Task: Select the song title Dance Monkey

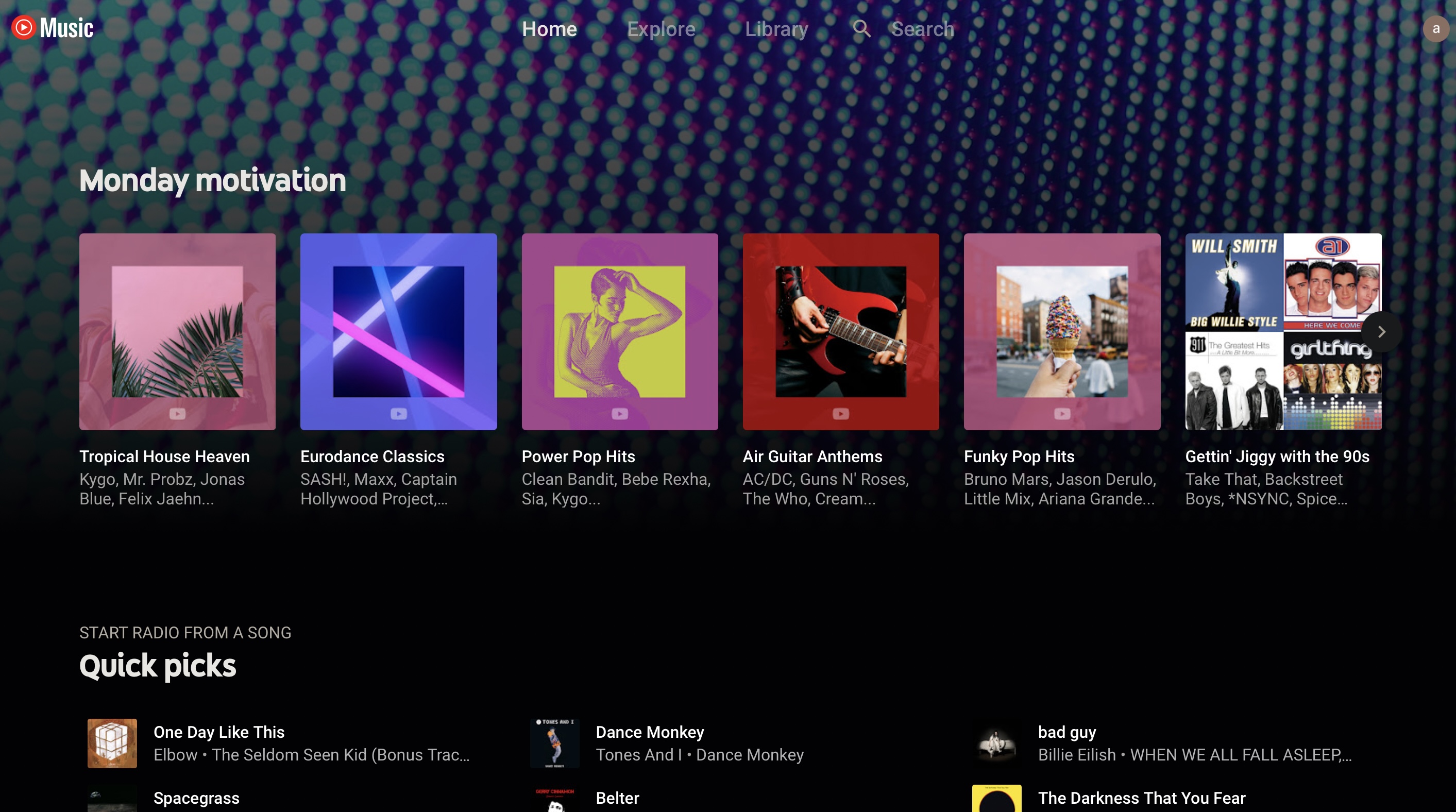Action: pos(650,732)
